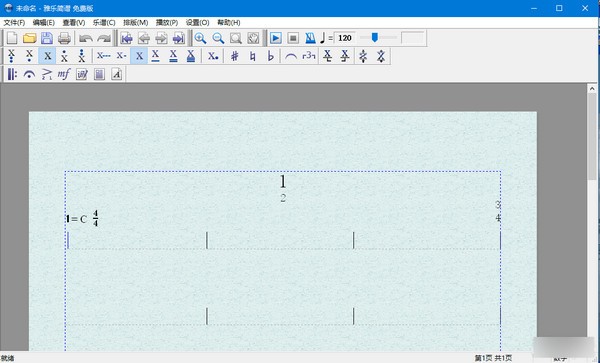Choose eighth note with single underline
600x363 pixels.
tap(155, 56)
